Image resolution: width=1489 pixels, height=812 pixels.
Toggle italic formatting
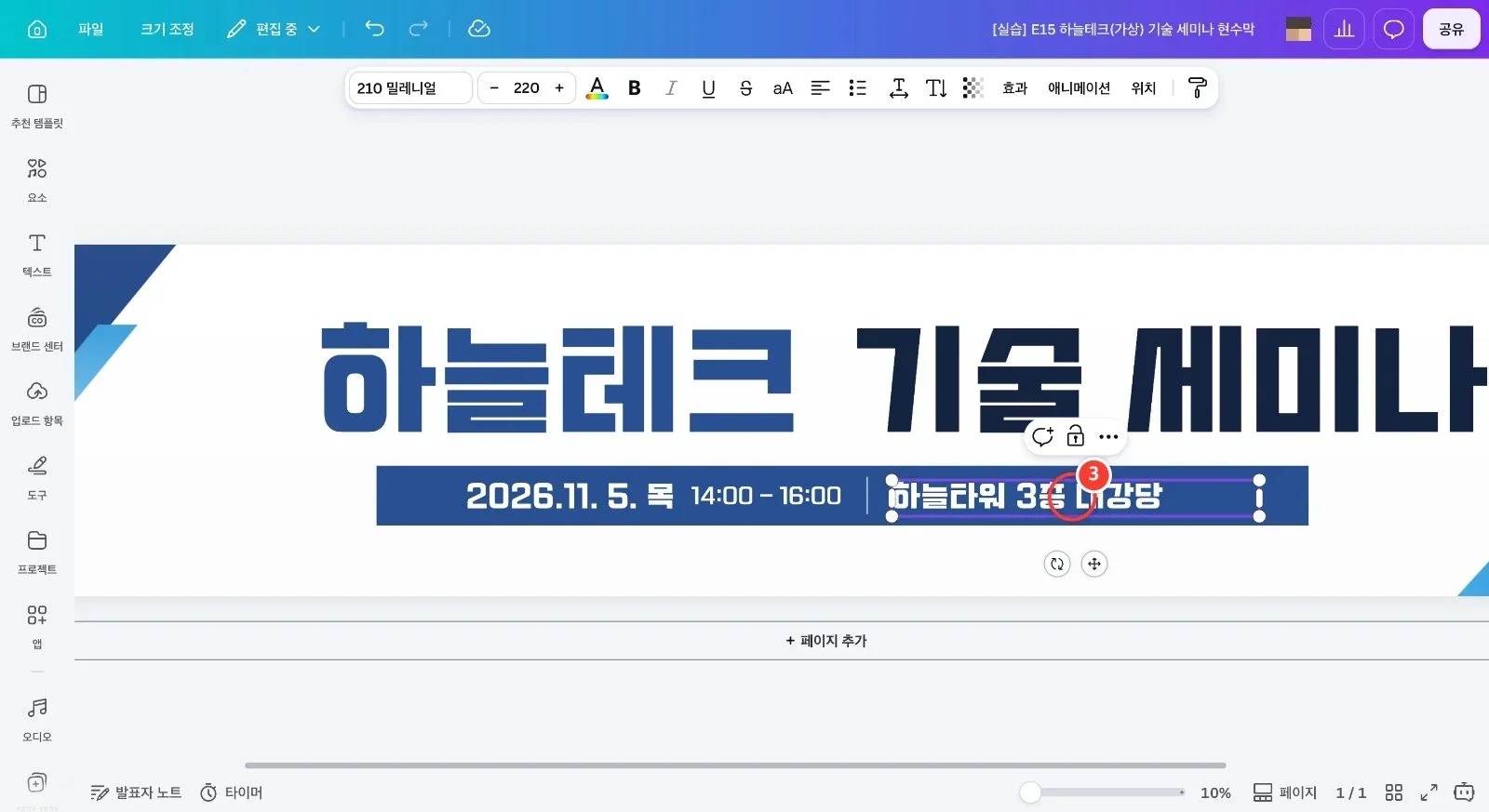click(671, 88)
